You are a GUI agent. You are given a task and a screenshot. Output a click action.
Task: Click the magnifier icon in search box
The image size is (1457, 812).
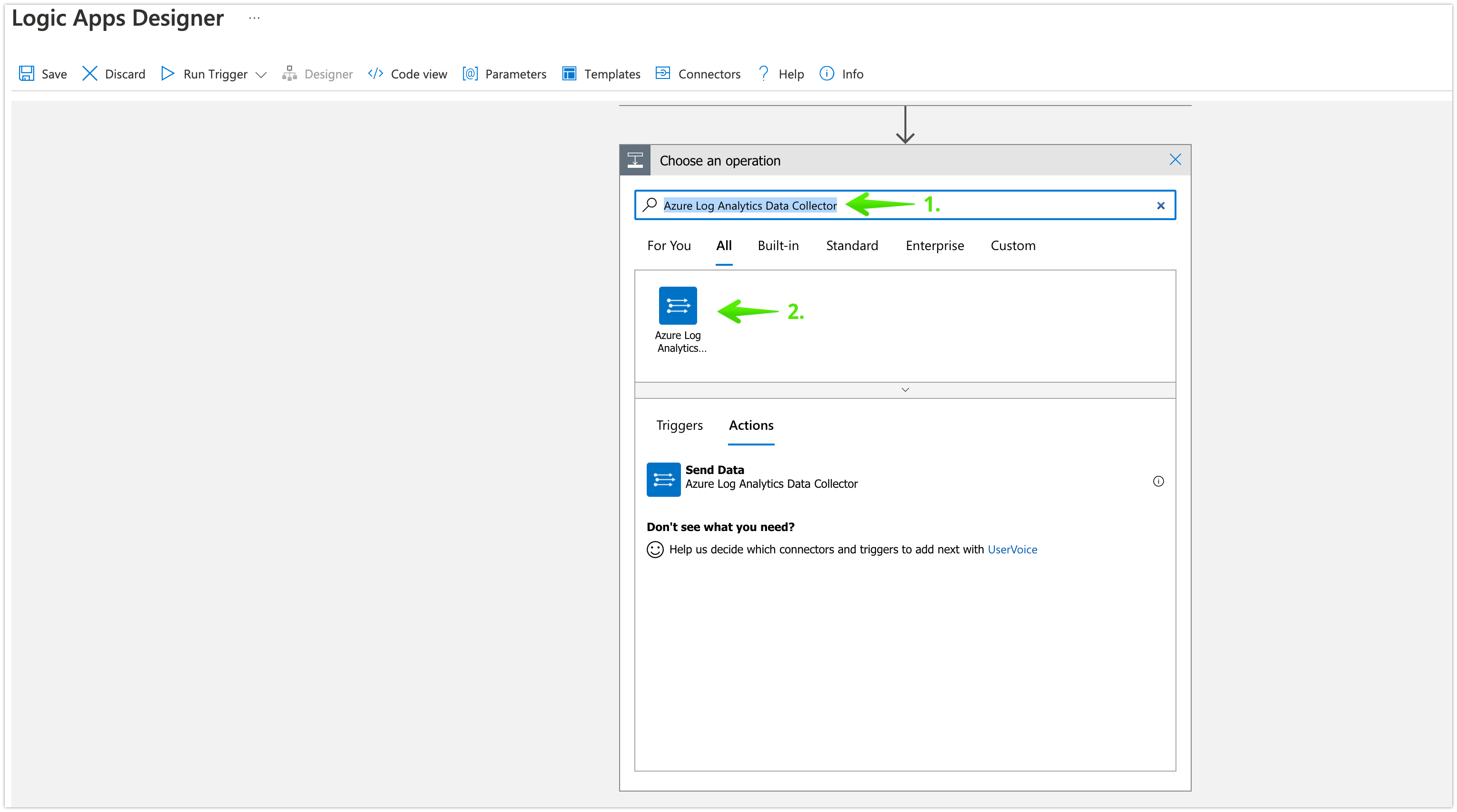click(650, 205)
